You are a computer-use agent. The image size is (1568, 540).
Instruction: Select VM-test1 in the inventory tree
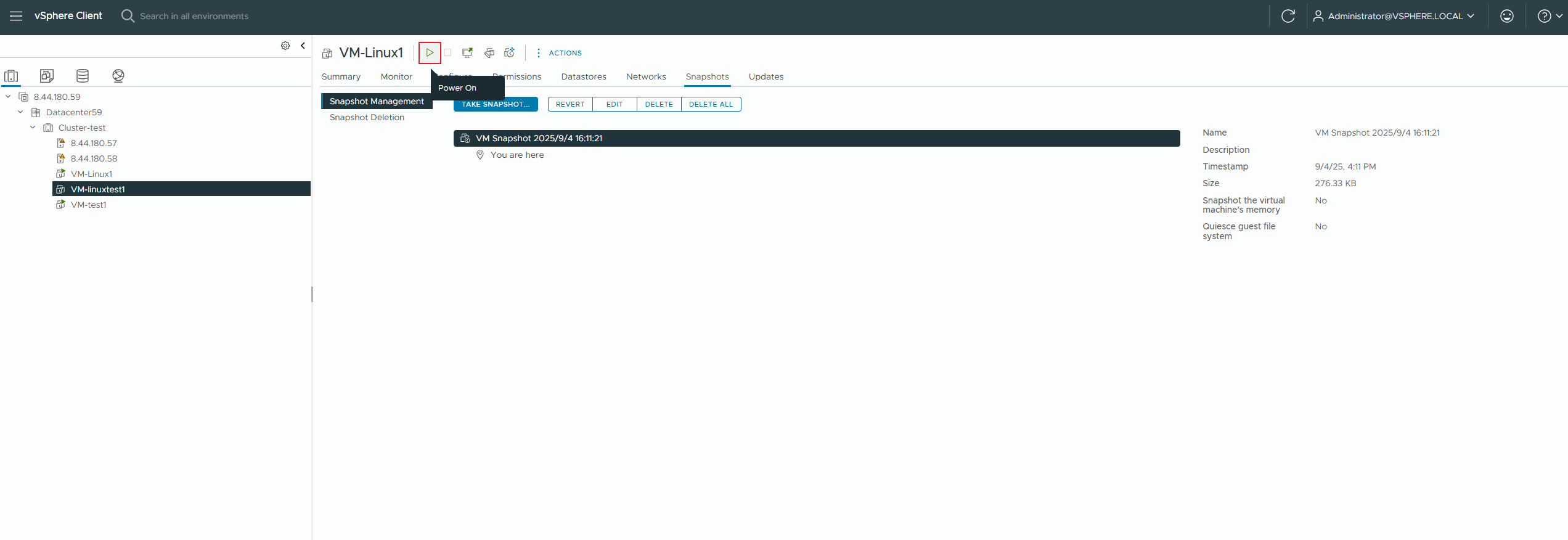[x=89, y=205]
